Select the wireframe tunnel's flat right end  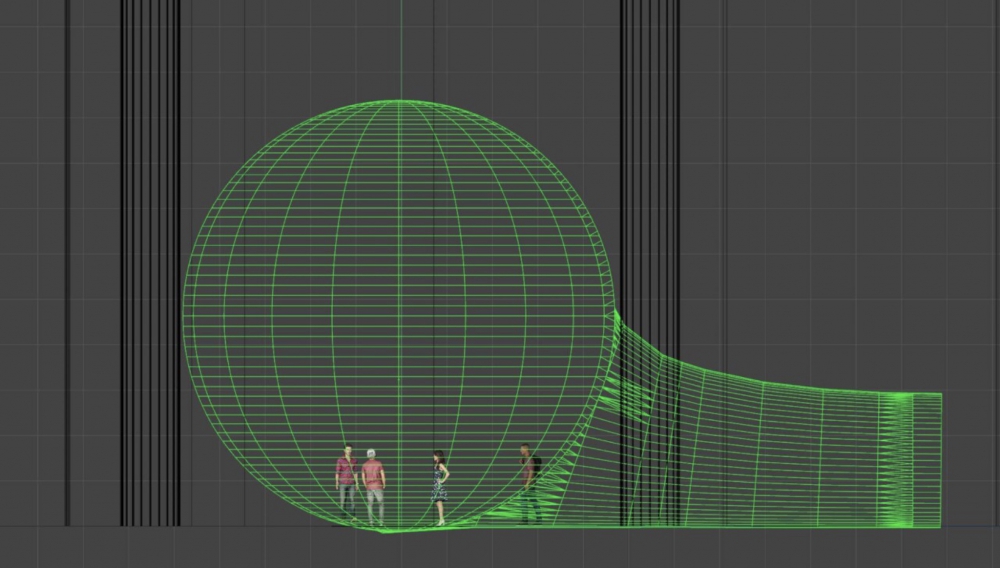coord(941,460)
